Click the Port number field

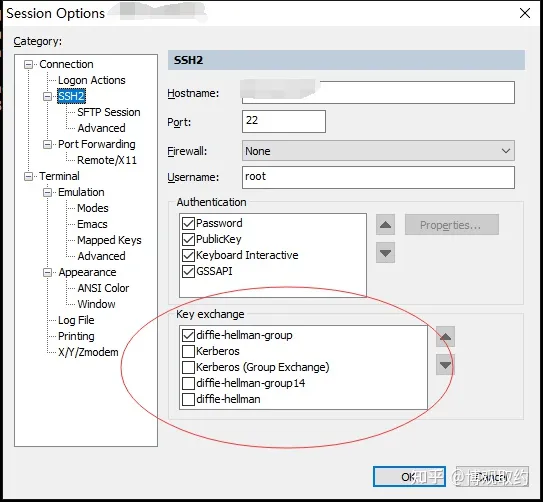pos(284,121)
